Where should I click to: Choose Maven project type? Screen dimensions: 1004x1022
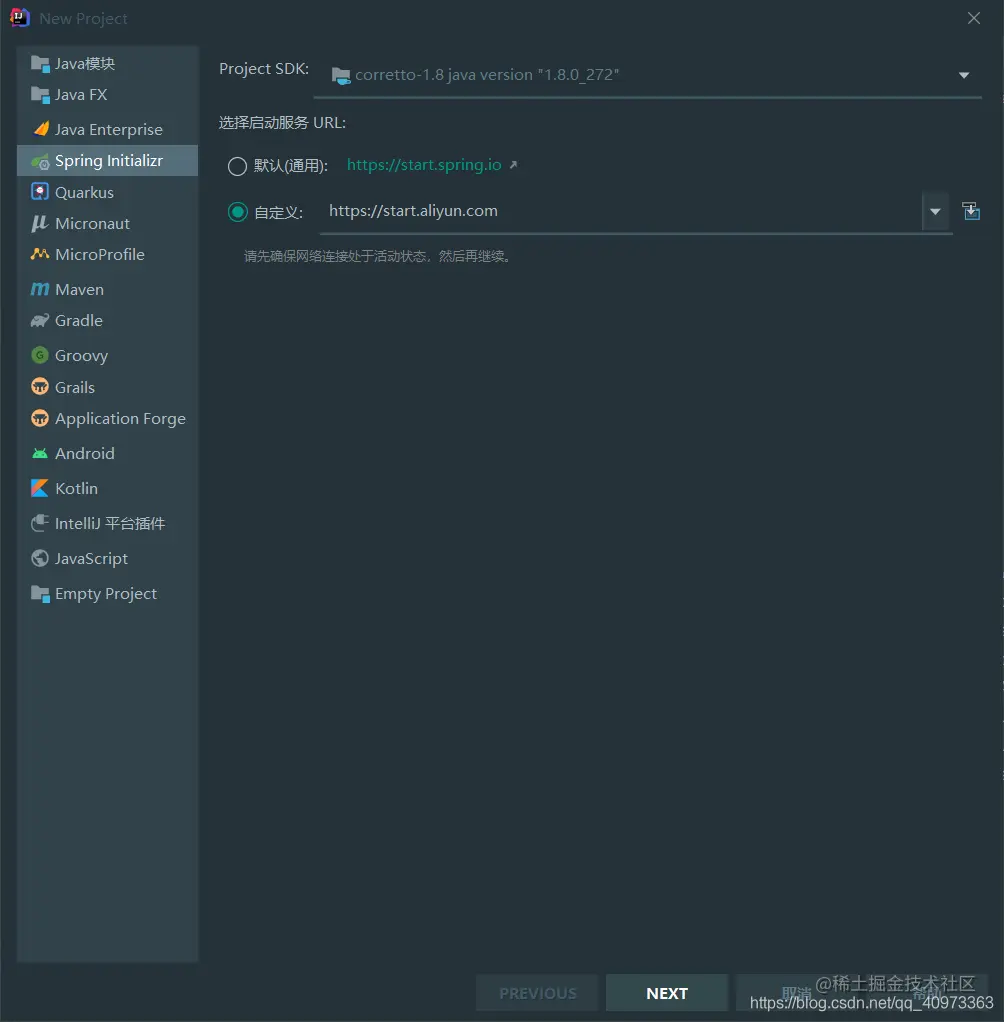pos(108,289)
